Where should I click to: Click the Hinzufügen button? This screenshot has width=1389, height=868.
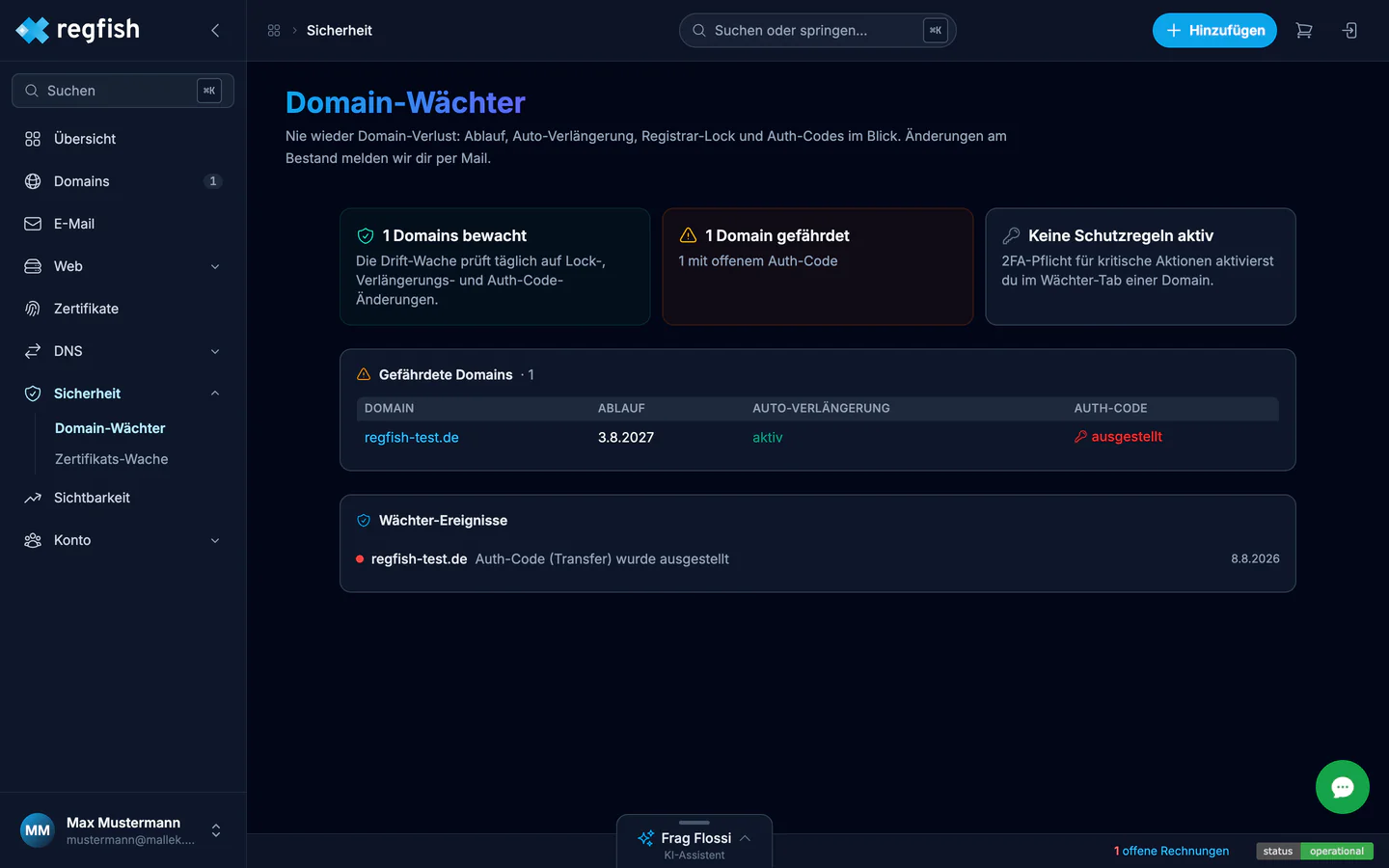1214,31
